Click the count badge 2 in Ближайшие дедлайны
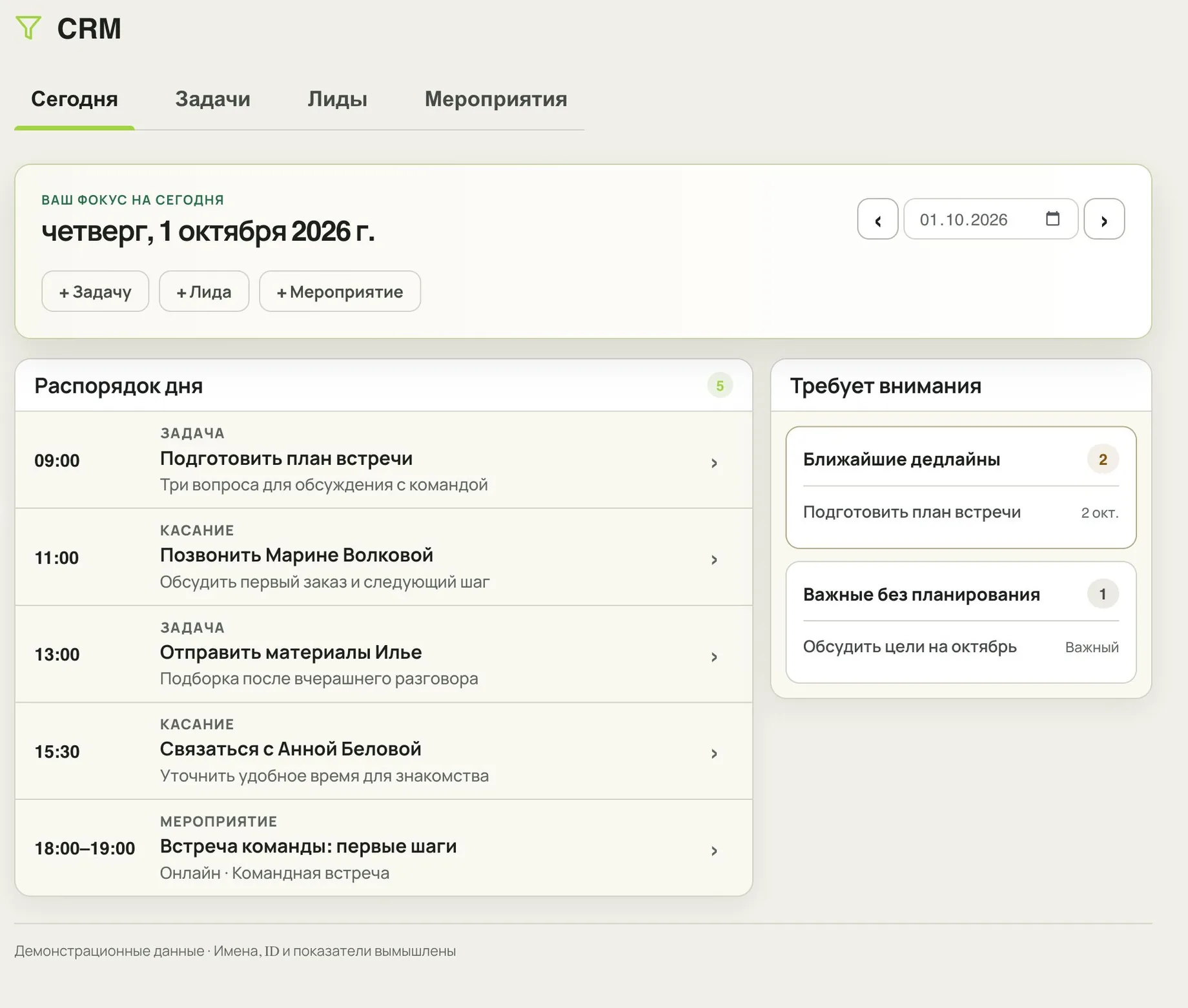 click(1103, 459)
